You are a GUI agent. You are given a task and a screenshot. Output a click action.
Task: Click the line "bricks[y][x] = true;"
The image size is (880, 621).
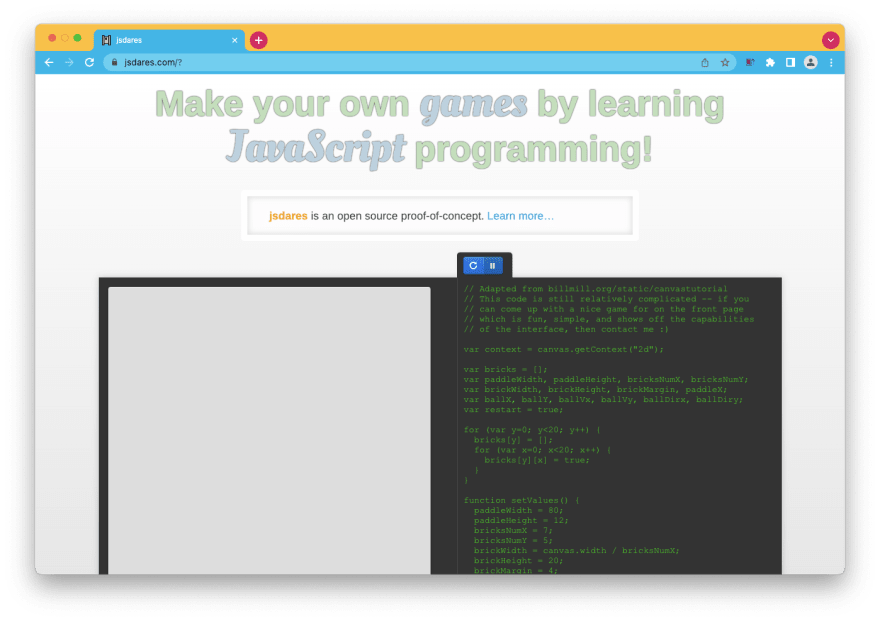[537, 459]
